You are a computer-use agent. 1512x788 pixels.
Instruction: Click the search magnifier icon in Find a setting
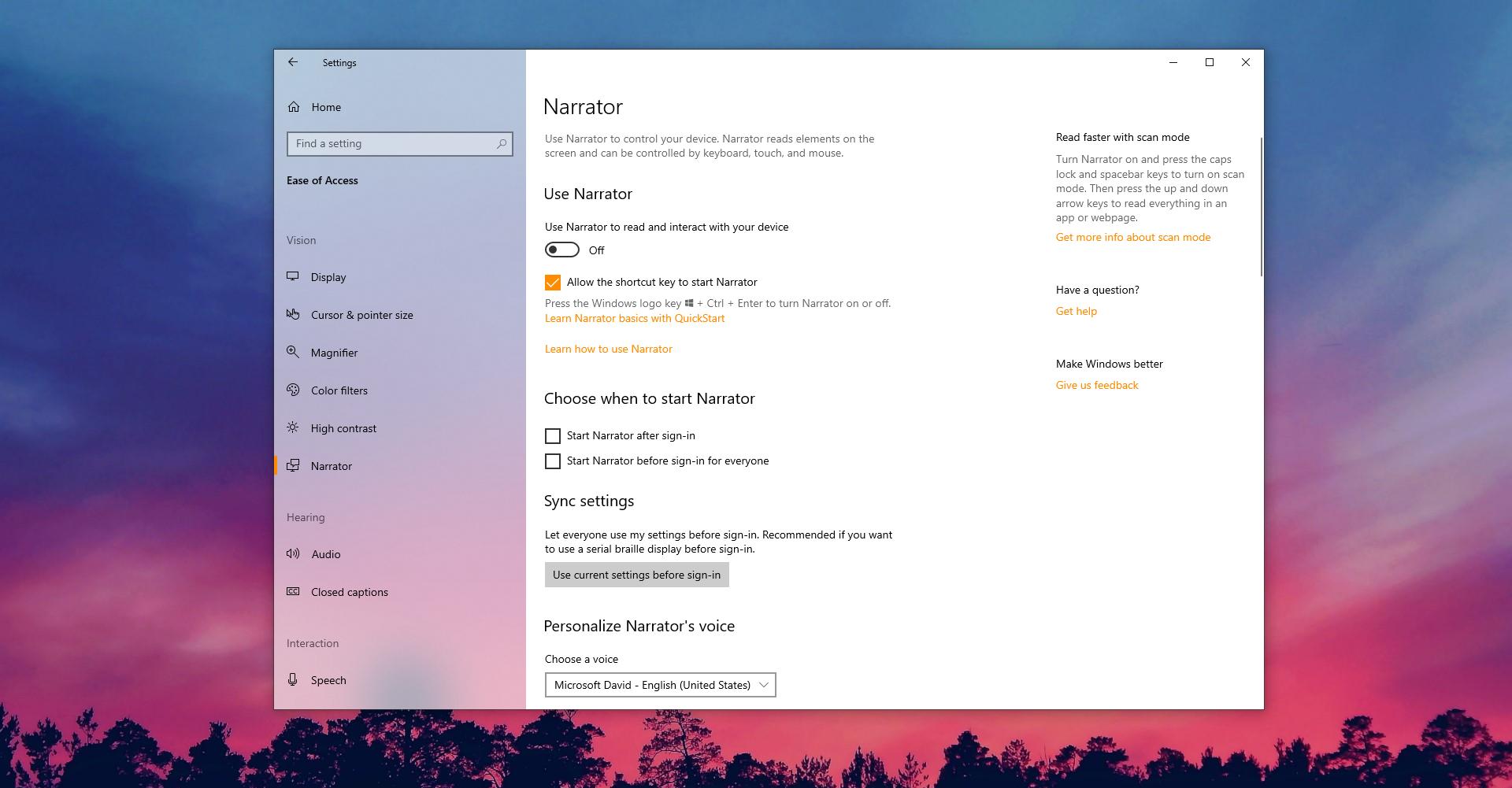point(502,144)
